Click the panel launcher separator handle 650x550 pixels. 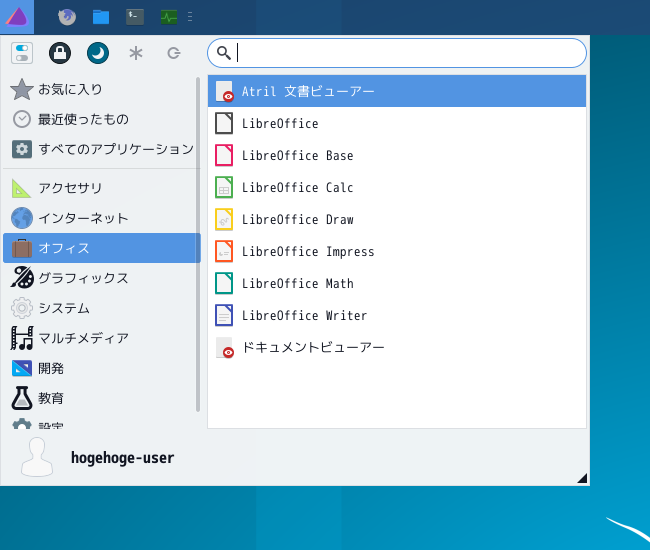(x=190, y=17)
